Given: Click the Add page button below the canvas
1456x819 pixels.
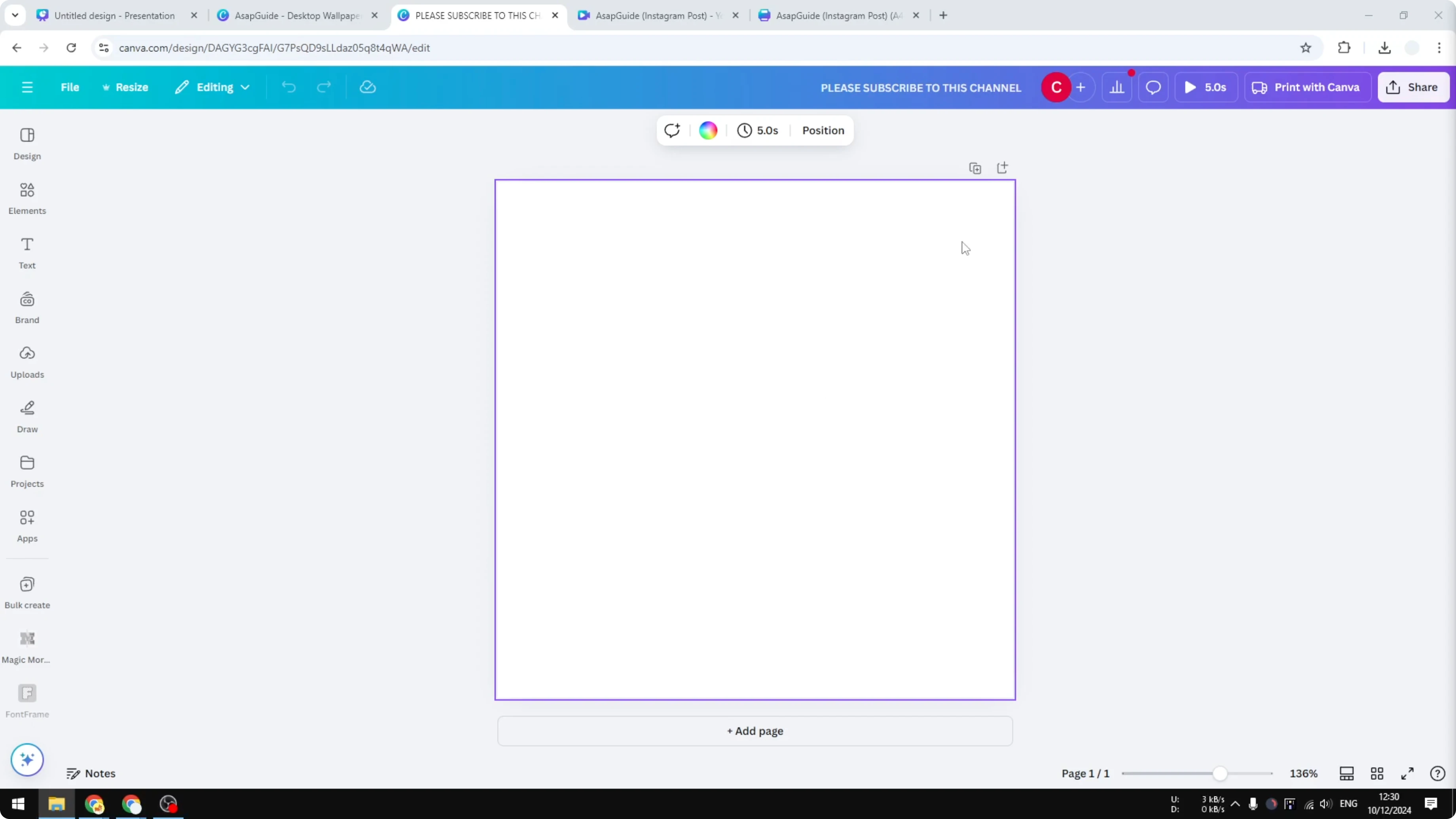Looking at the screenshot, I should [x=755, y=731].
